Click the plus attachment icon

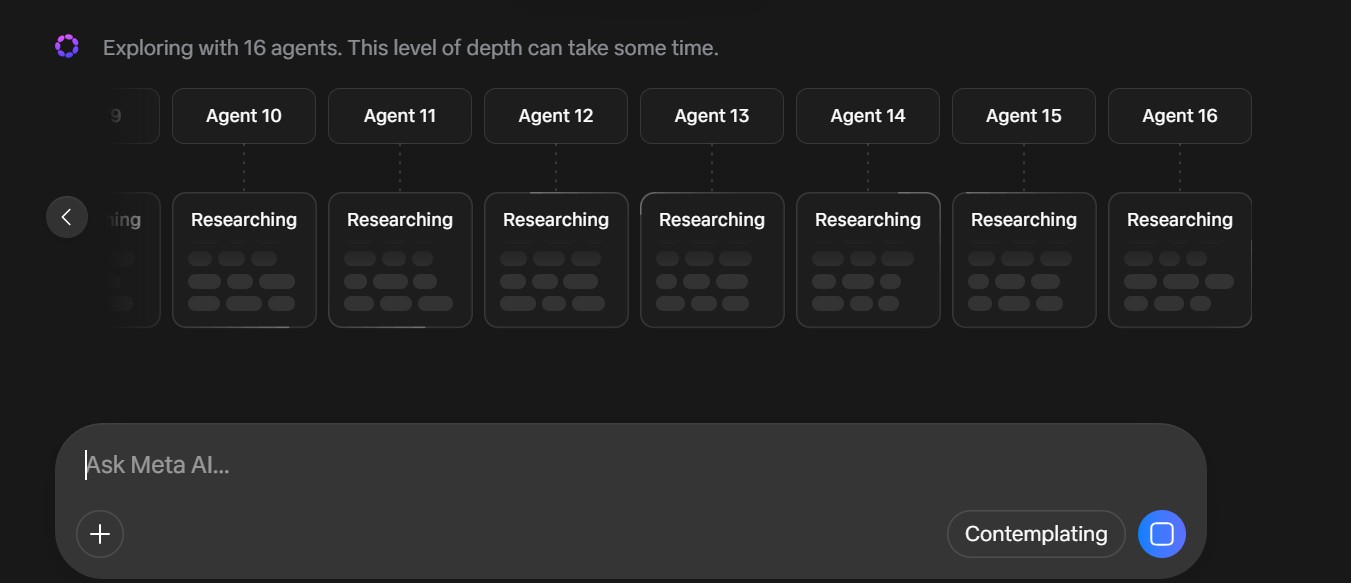(x=100, y=534)
